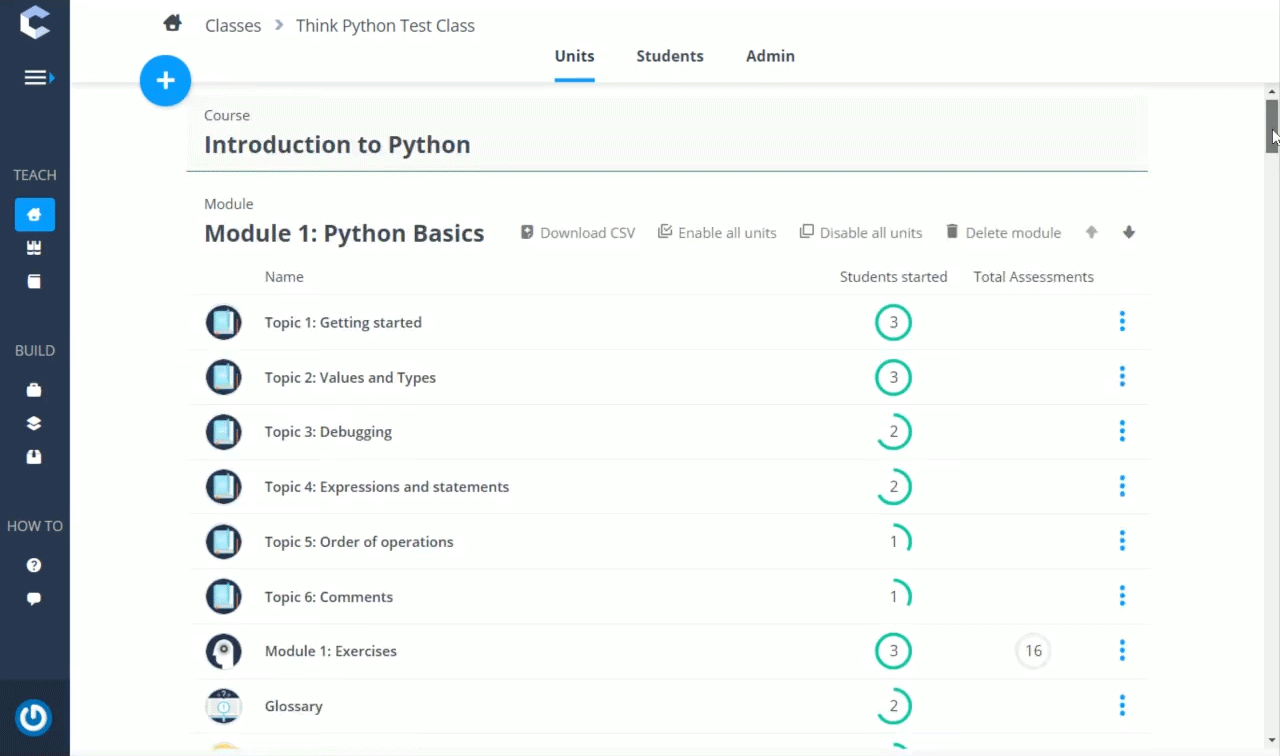Switch to the Admin tab
Viewport: 1280px width, 756px height.
point(770,56)
